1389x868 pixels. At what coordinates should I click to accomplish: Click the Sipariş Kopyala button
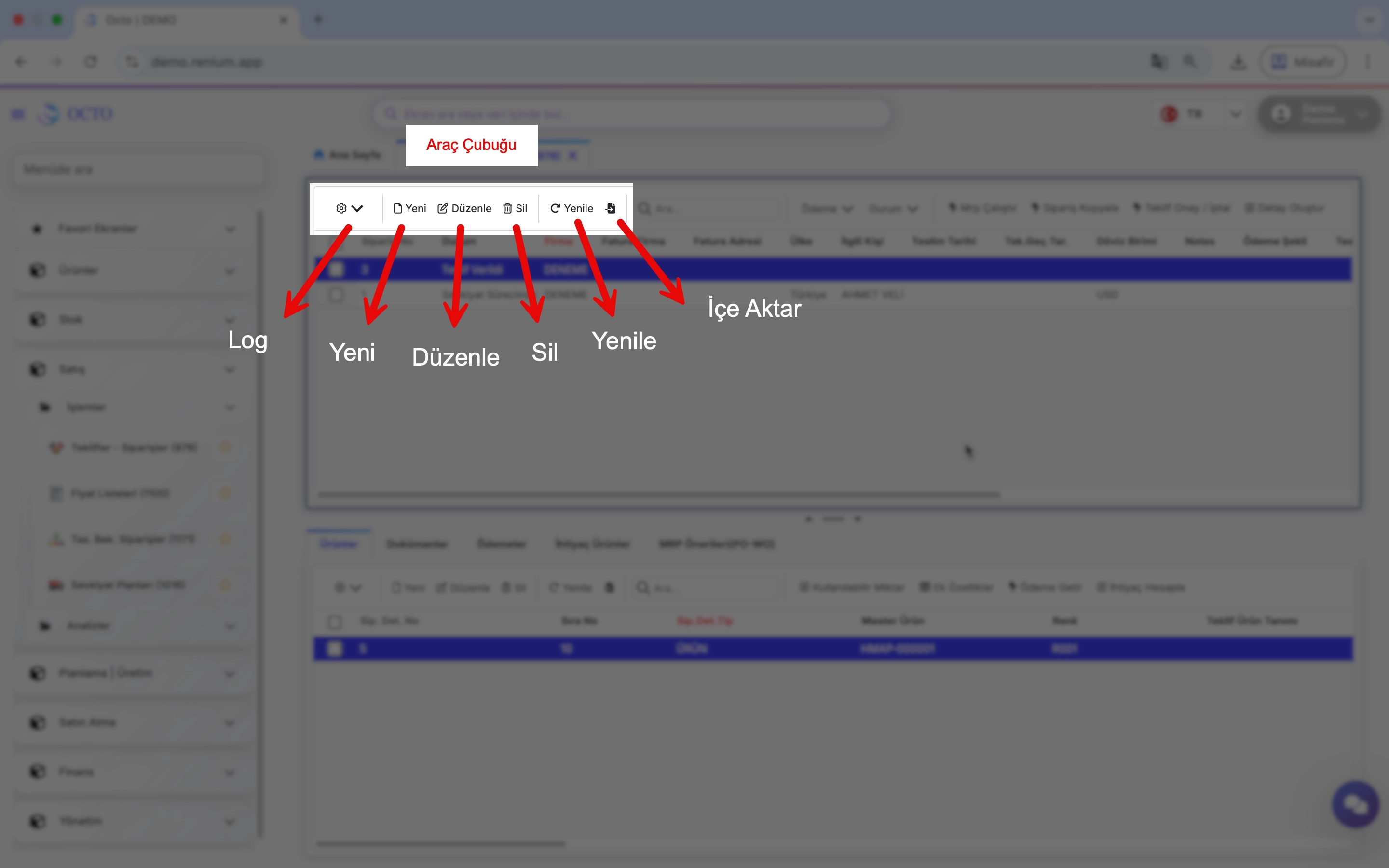tap(1075, 208)
